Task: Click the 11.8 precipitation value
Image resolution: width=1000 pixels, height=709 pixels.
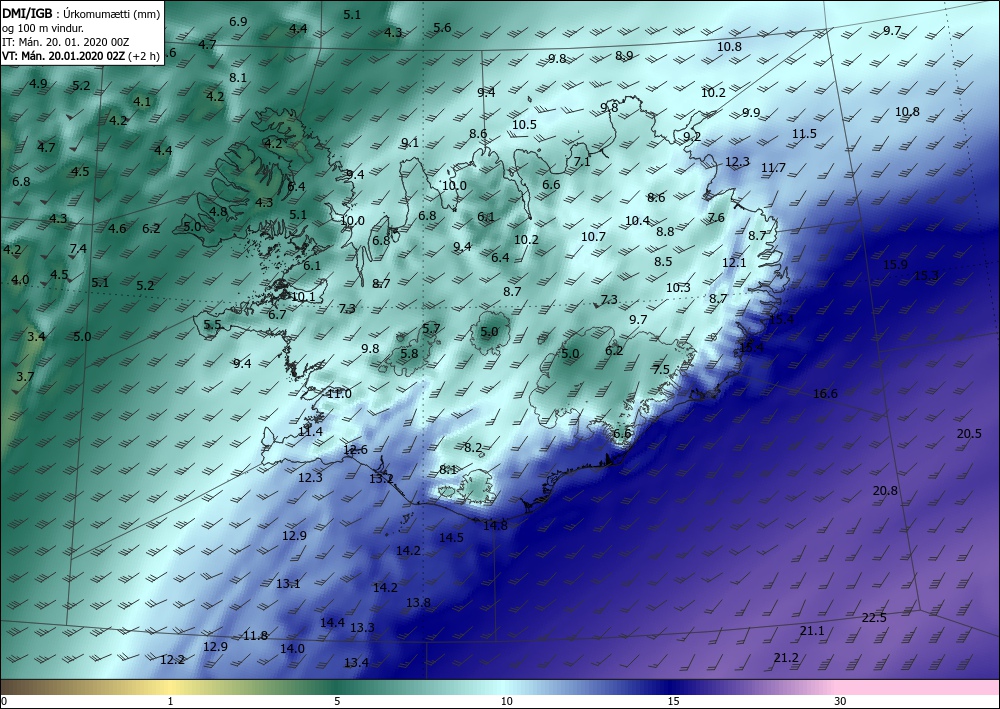Action: [255, 635]
